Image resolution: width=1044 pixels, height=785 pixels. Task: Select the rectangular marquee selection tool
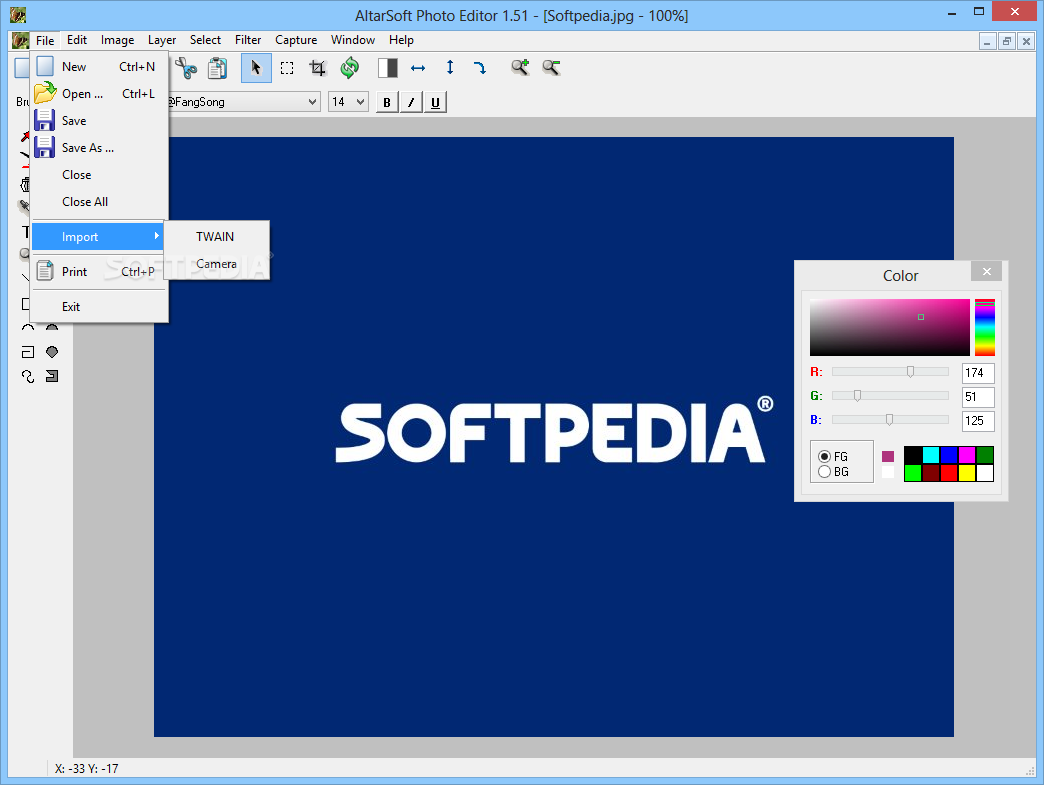coord(287,68)
